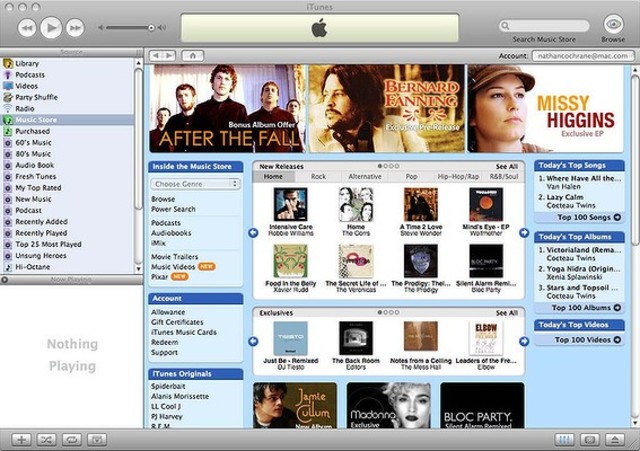
Task: Click the store forward arrow
Action: tap(169, 56)
